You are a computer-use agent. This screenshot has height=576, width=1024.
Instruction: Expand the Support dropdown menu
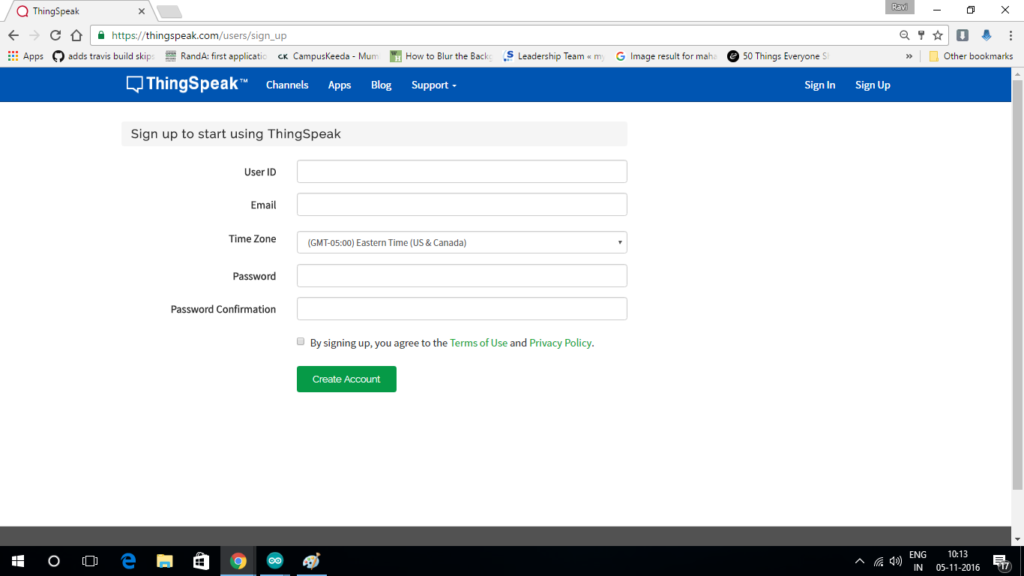tap(434, 85)
